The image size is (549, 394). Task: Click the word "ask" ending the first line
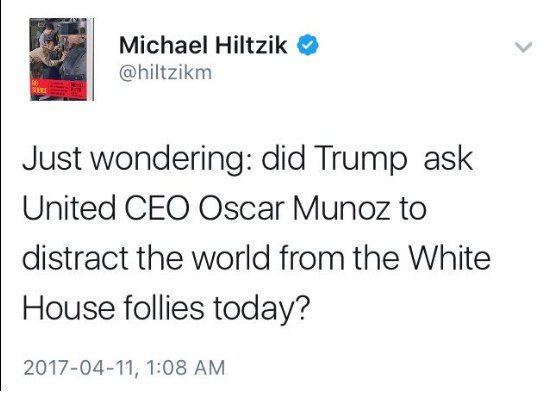pyautogui.click(x=448, y=160)
